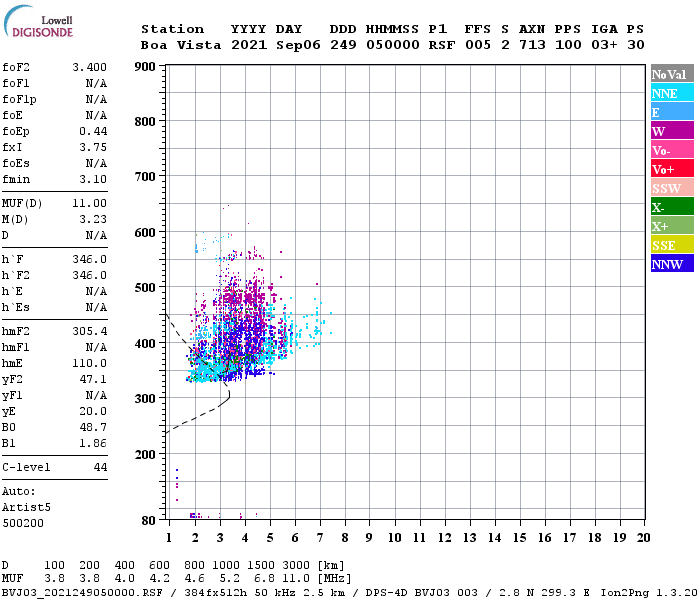Click the B0 value 48.7
Screen dimensions: 700x600
tap(93, 427)
